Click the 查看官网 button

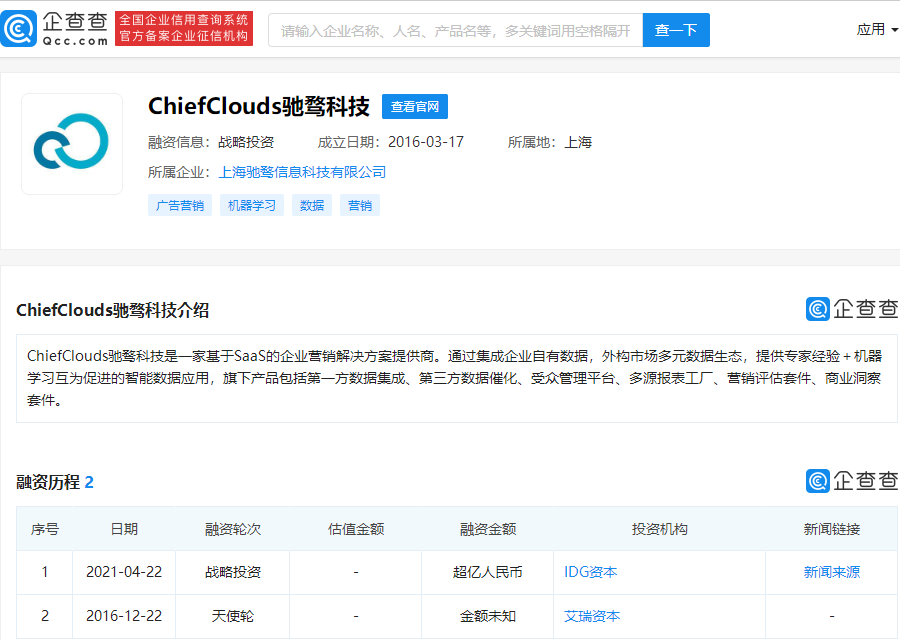click(414, 107)
